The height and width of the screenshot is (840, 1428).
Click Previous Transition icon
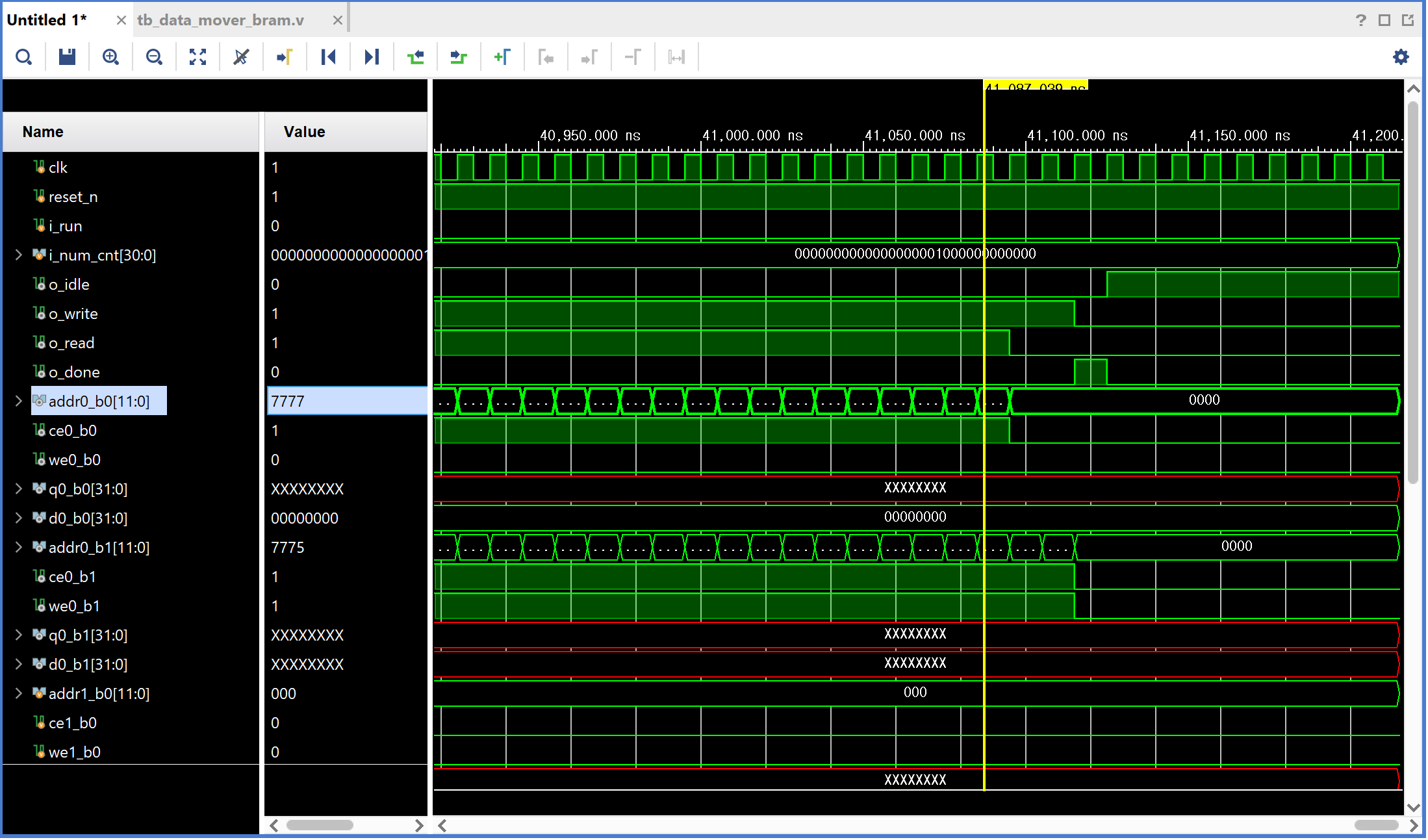[416, 57]
